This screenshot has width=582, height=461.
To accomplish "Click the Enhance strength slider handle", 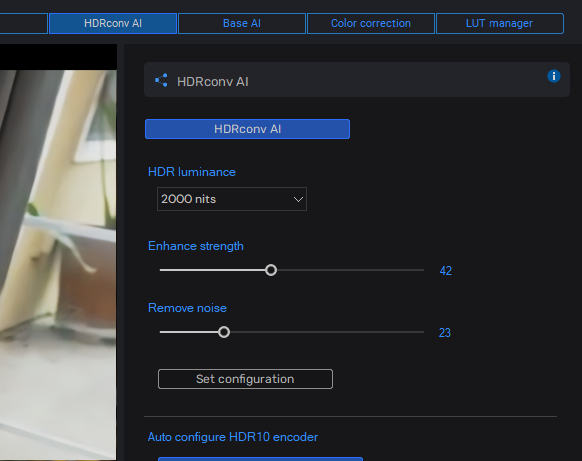I will [271, 270].
